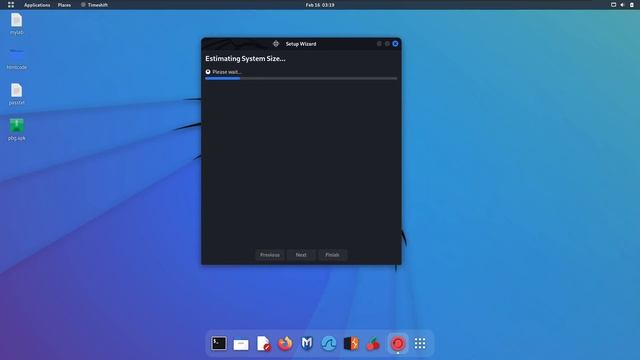This screenshot has width=640, height=360.
Task: Maximize the Setup Wizard window
Action: click(387, 44)
